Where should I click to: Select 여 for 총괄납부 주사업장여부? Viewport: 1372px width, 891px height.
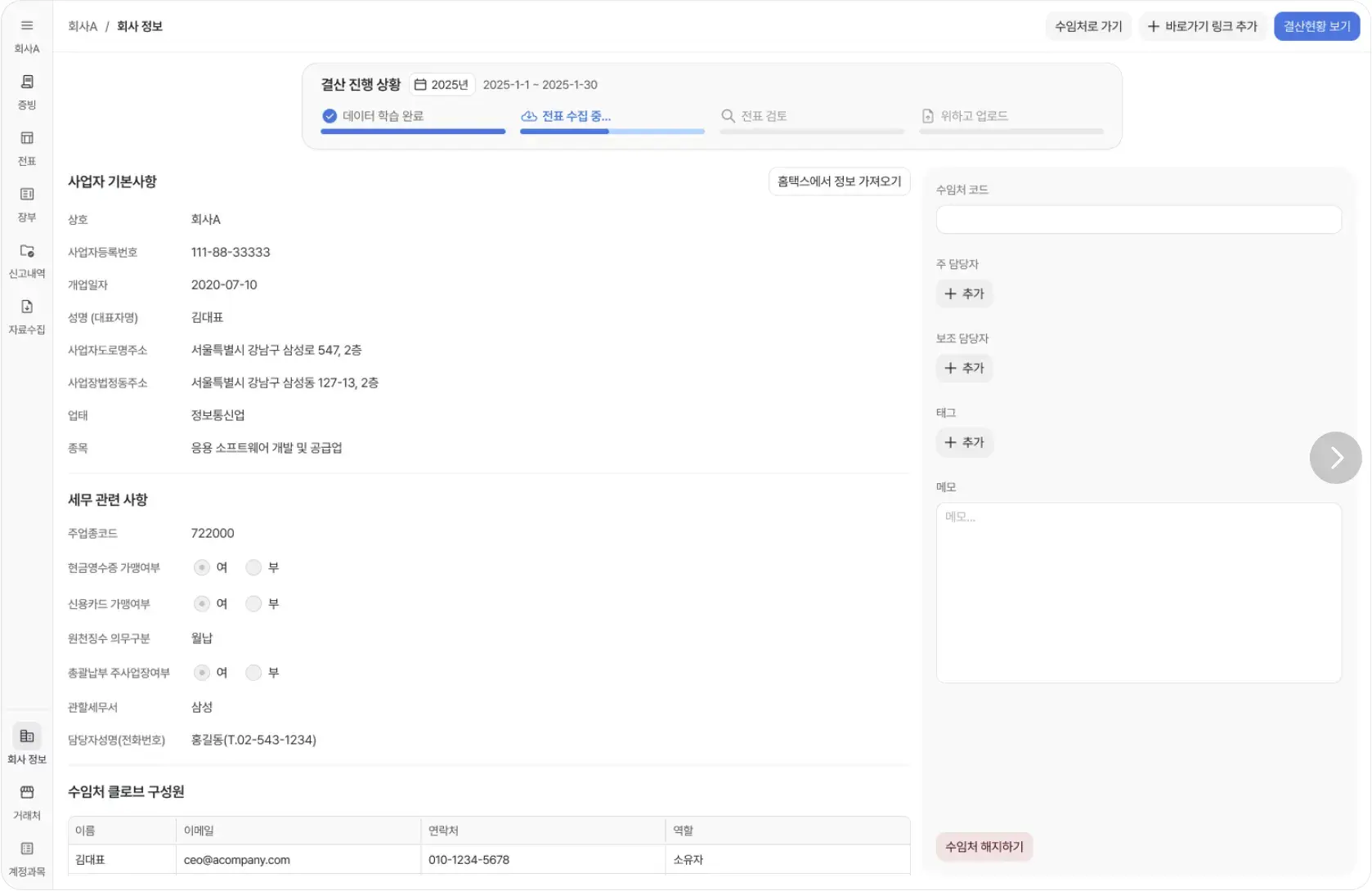click(202, 673)
